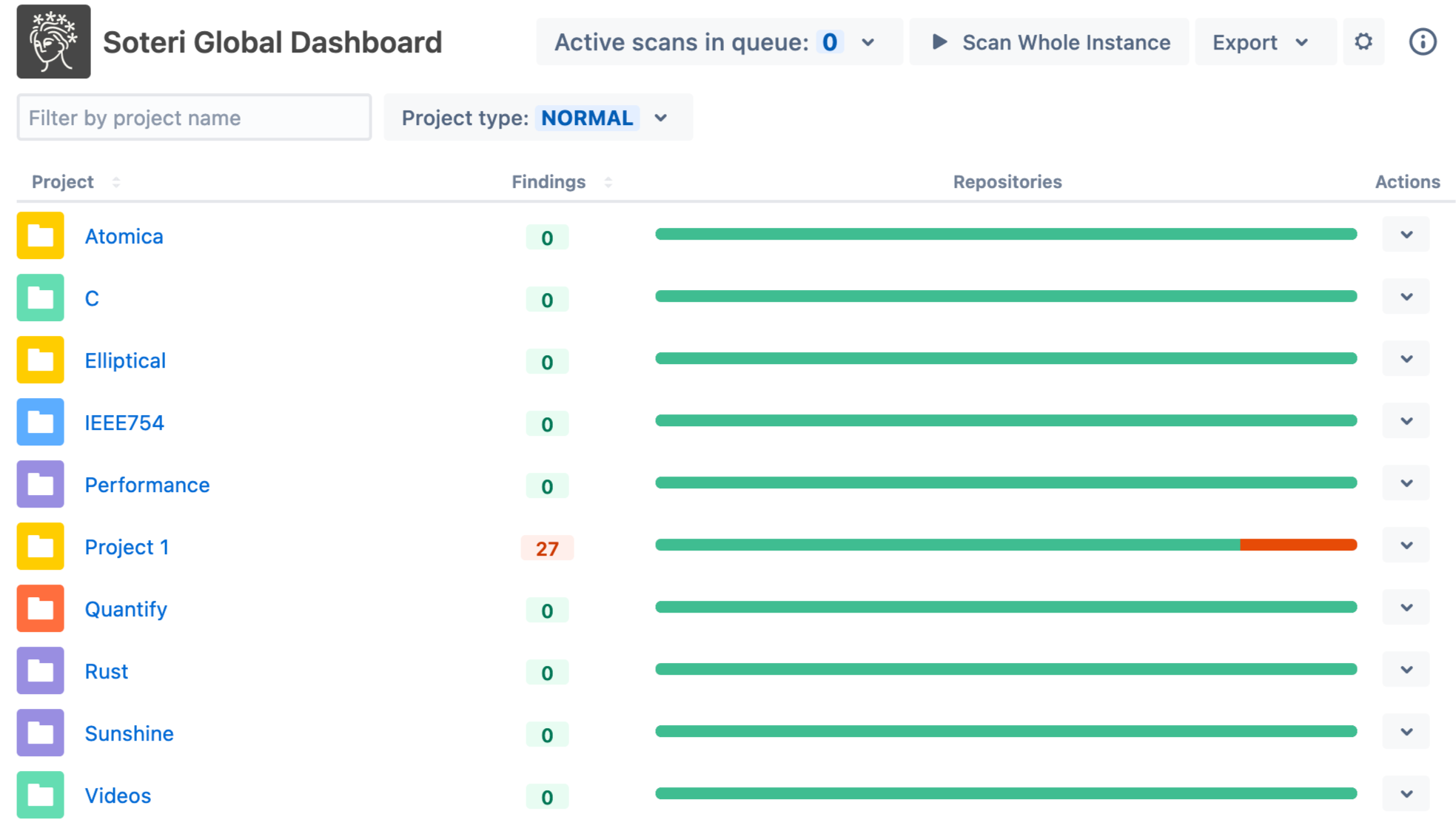Viewport: 1456px width, 828px height.
Task: Open the Performance project link
Action: (147, 485)
